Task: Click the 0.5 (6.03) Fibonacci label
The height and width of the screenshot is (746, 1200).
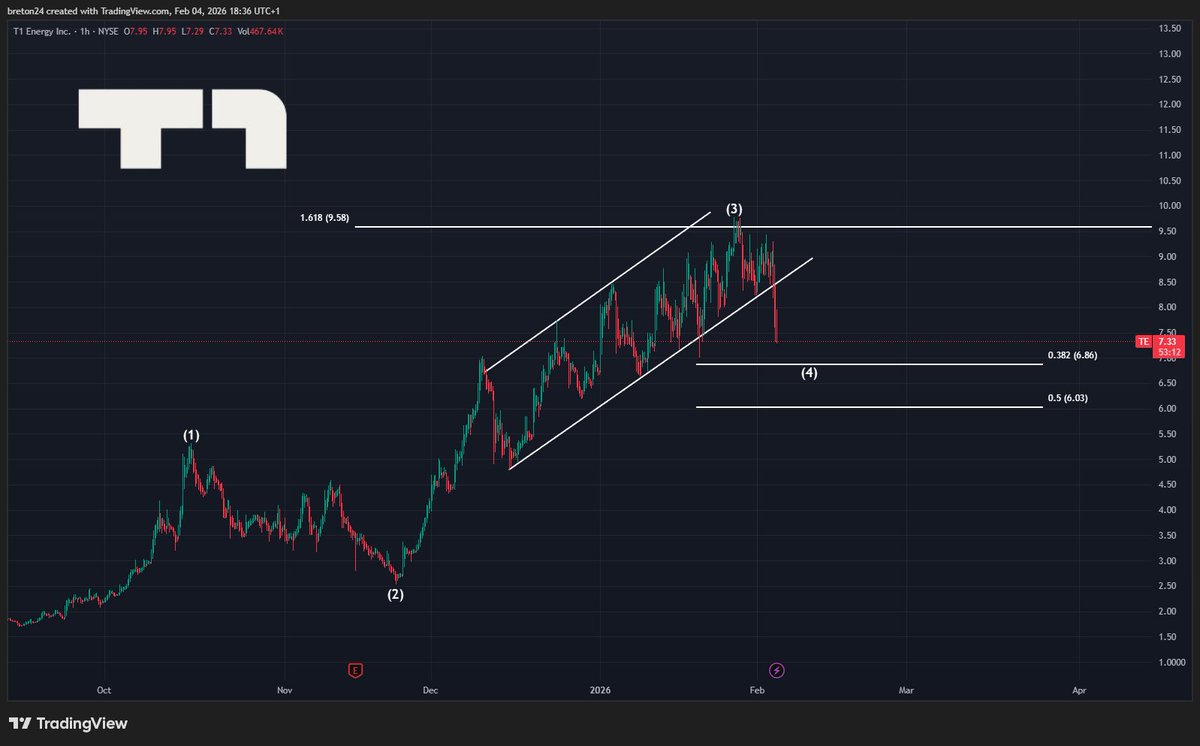Action: [x=1067, y=398]
